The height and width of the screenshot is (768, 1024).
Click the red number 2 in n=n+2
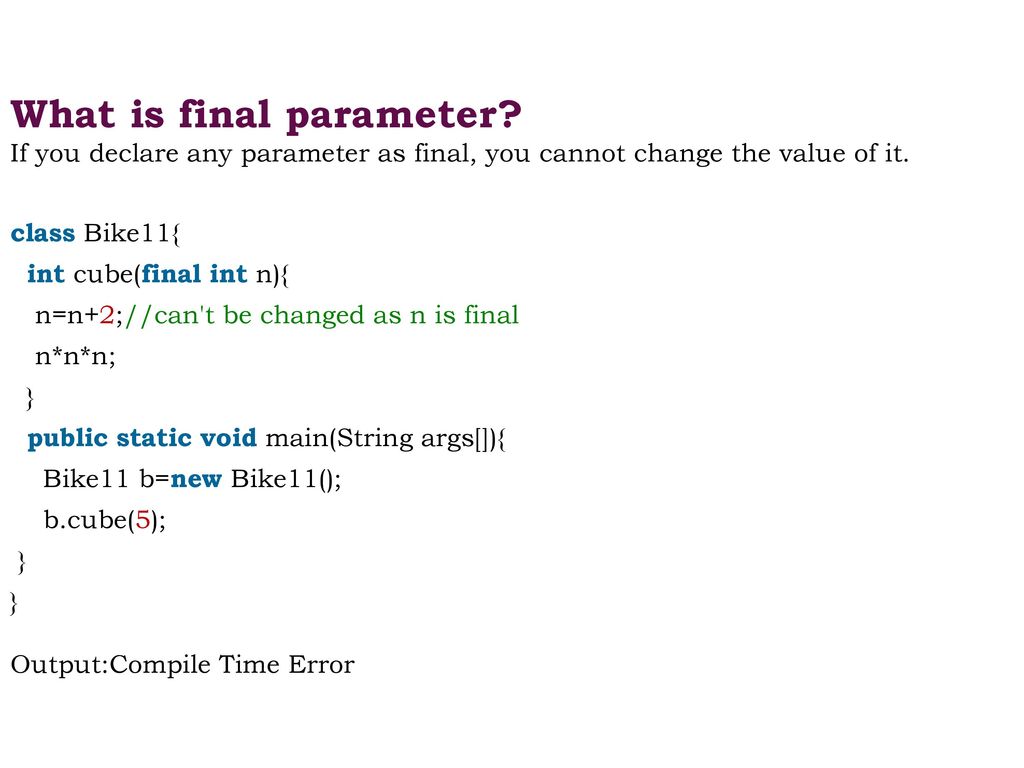click(106, 315)
